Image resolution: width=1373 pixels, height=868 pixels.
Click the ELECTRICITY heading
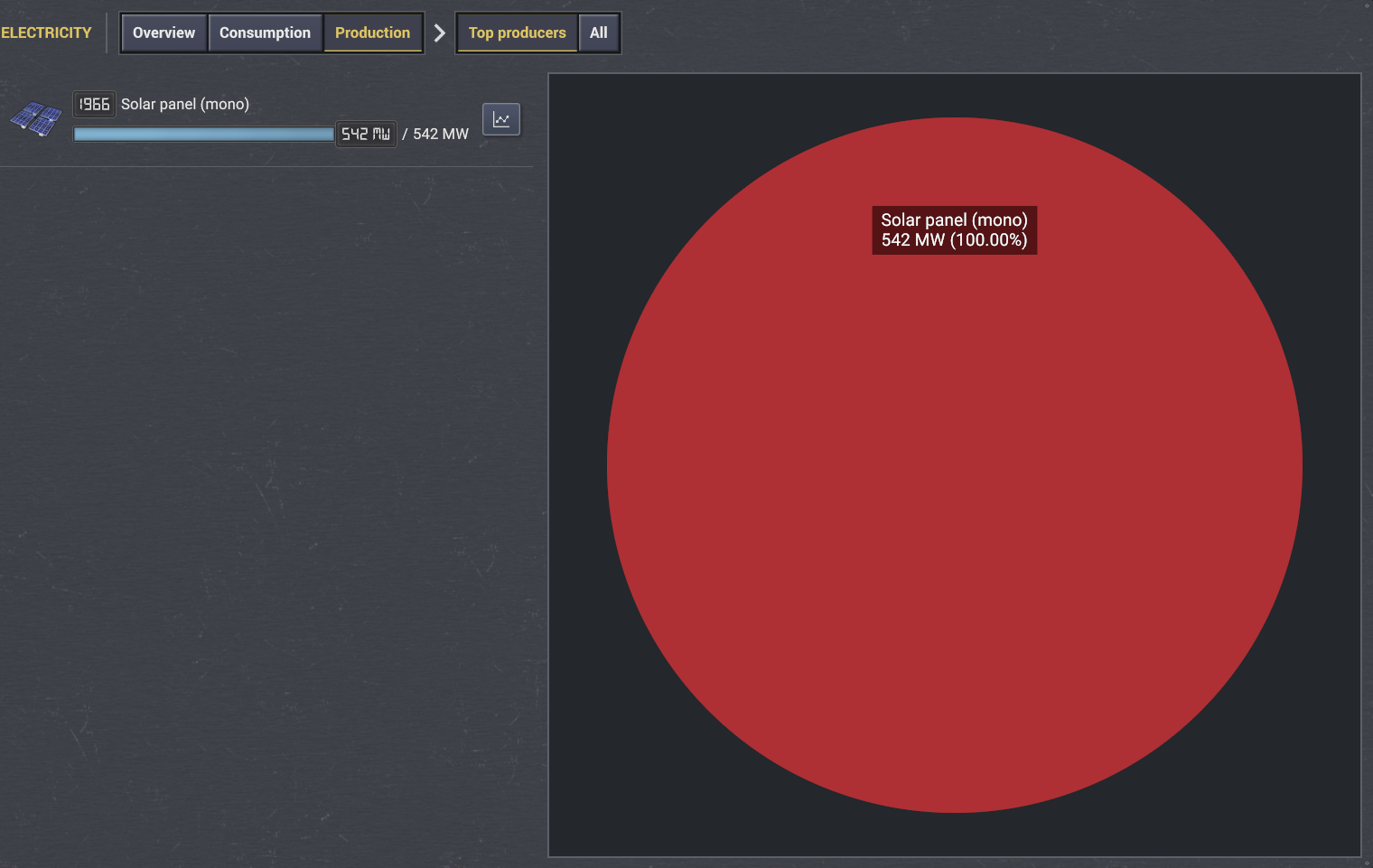46,33
